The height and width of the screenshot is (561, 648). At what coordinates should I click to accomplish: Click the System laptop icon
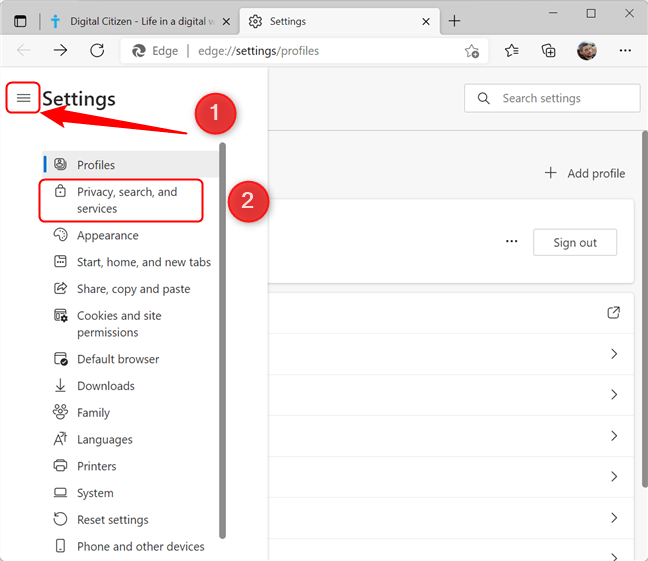pyautogui.click(x=60, y=492)
